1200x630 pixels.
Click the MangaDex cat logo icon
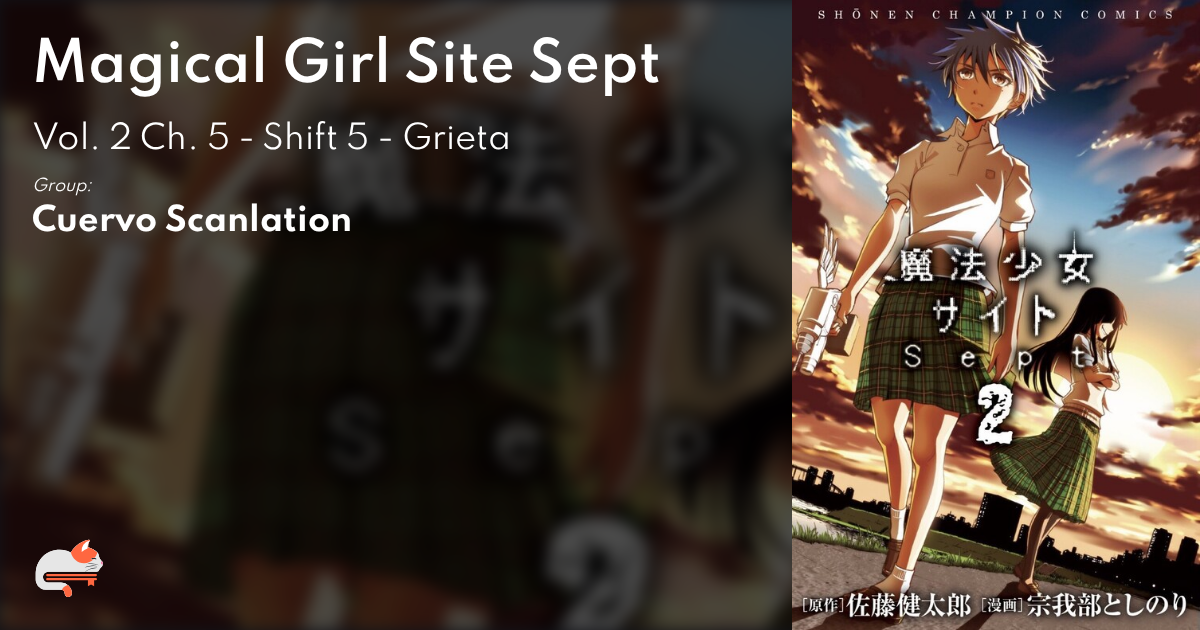tap(69, 567)
